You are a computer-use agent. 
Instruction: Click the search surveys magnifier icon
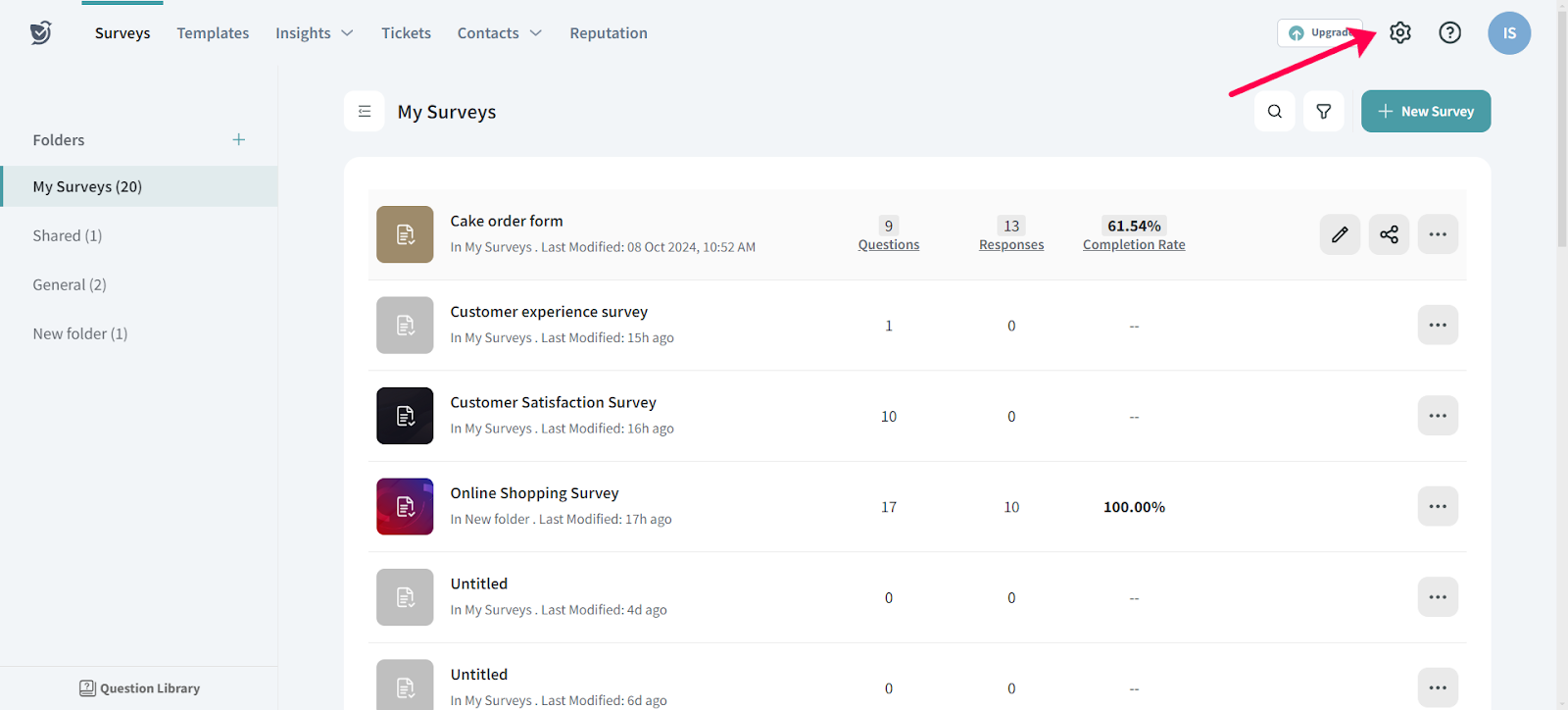[x=1274, y=112]
